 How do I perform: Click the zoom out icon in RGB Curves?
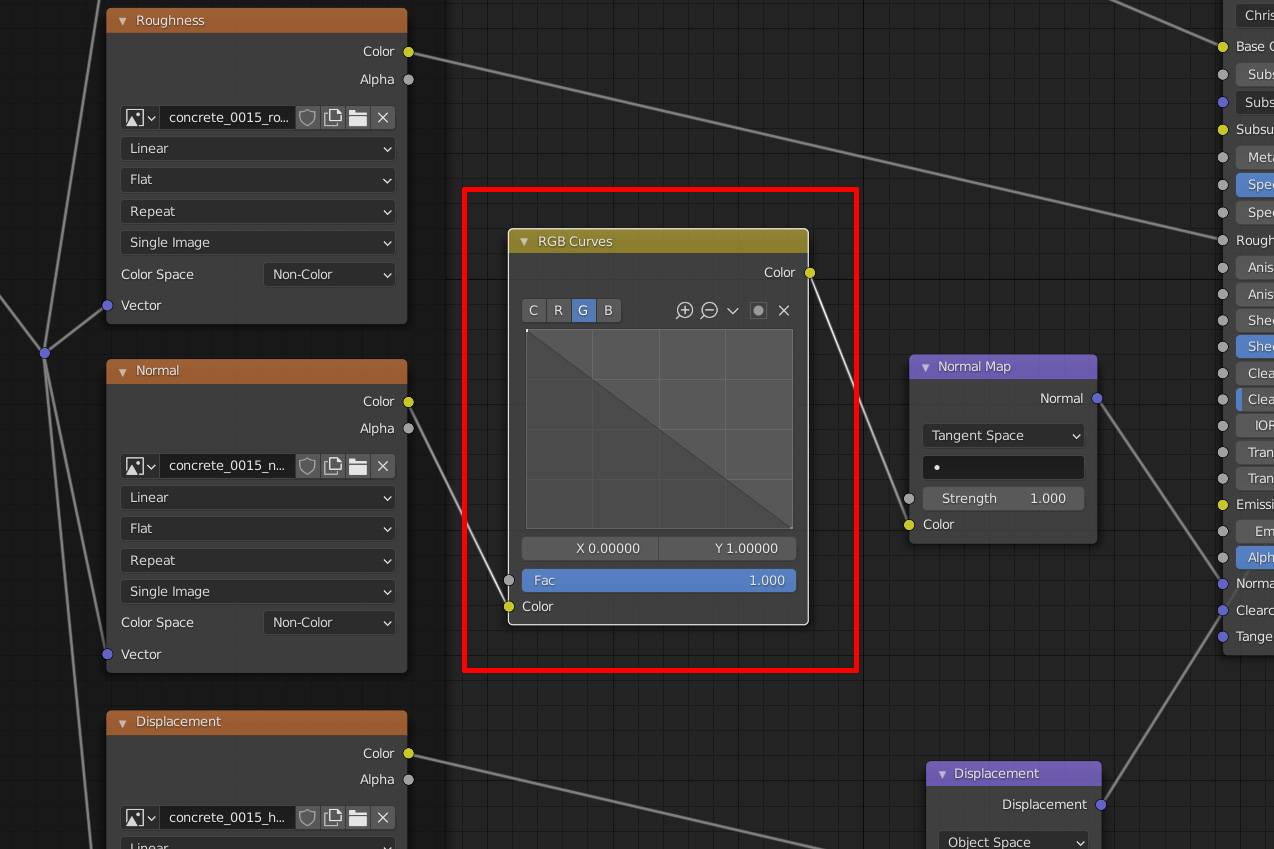[709, 311]
